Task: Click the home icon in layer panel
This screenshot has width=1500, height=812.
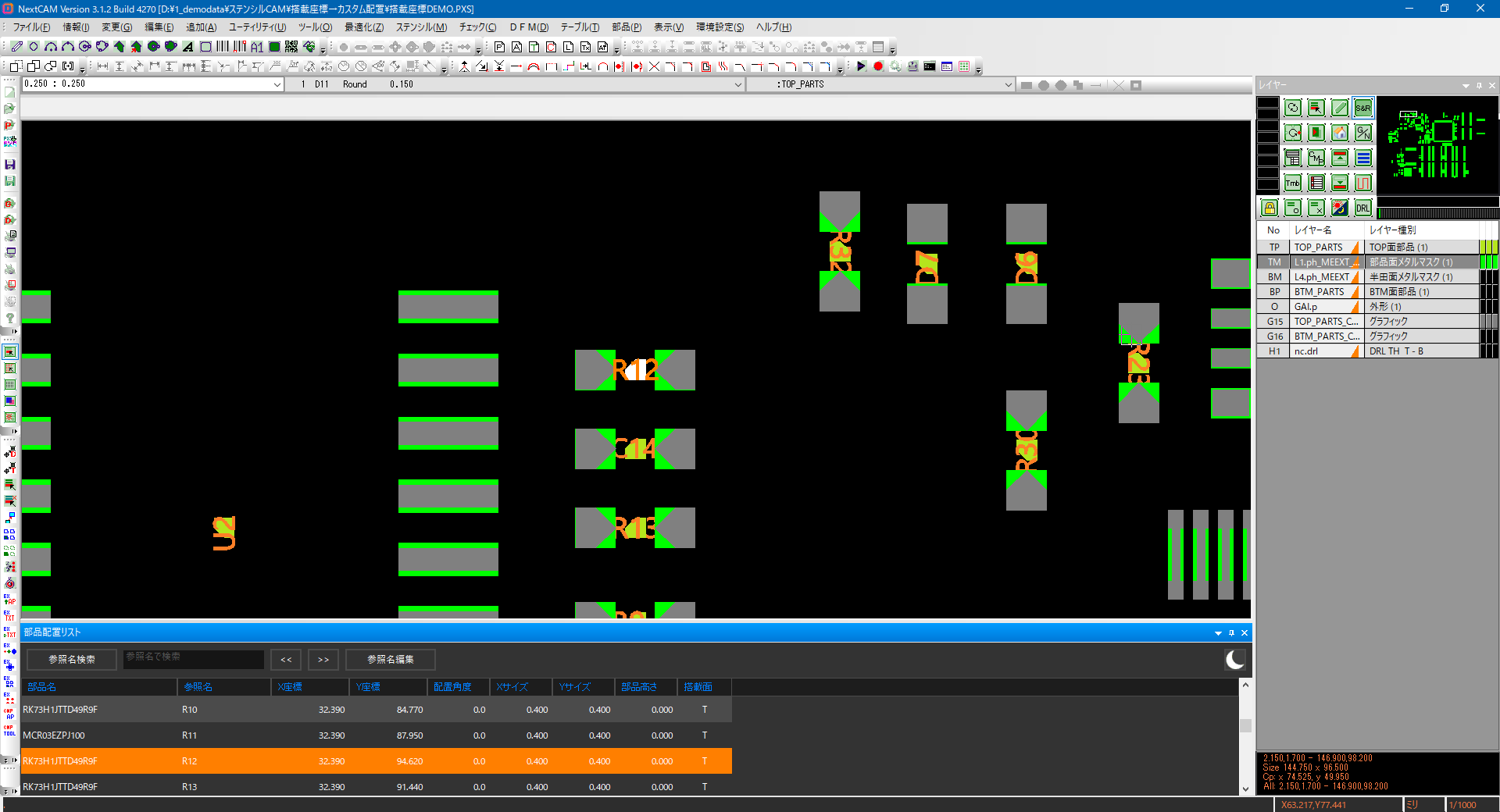Action: coord(1339,133)
